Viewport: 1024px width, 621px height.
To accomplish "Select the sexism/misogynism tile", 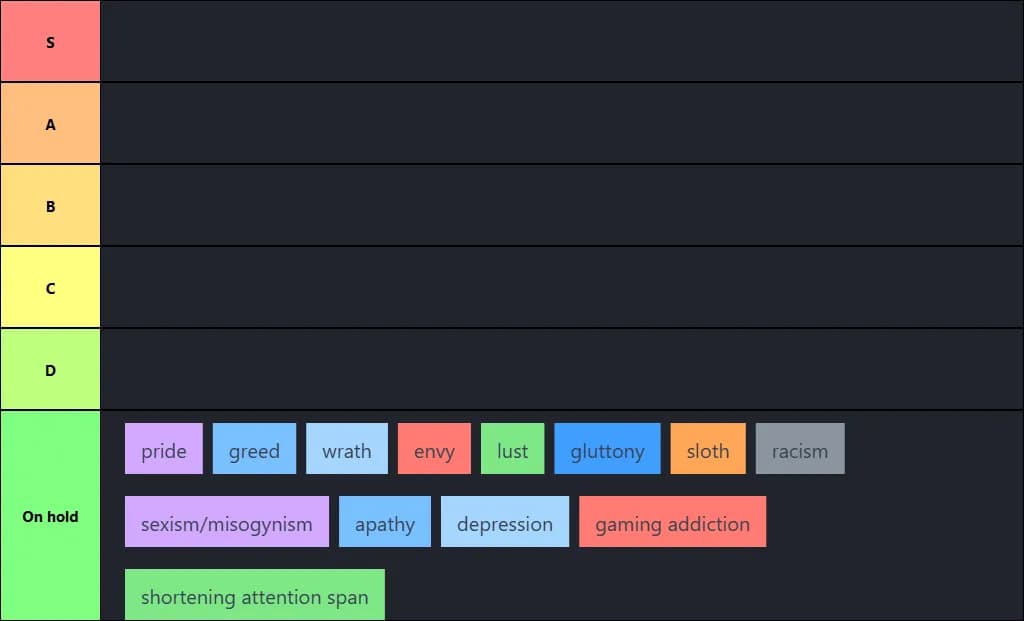I will [226, 522].
